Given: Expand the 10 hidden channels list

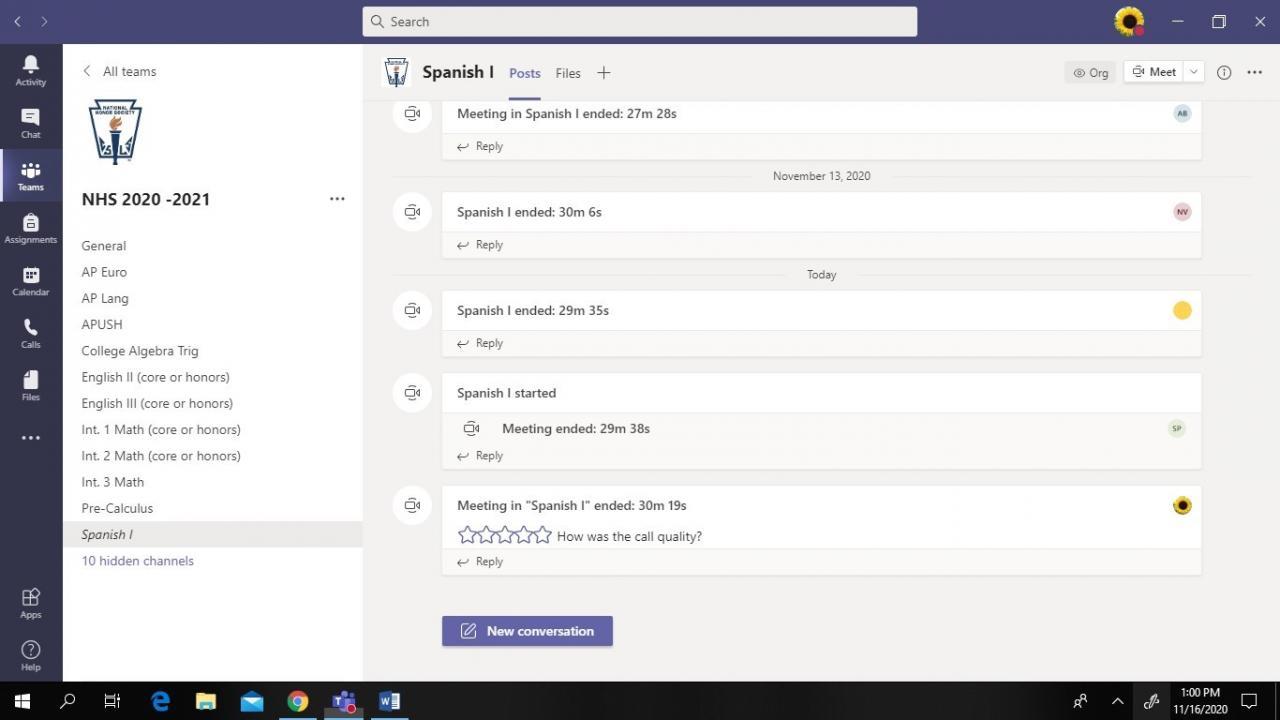Looking at the screenshot, I should [138, 561].
